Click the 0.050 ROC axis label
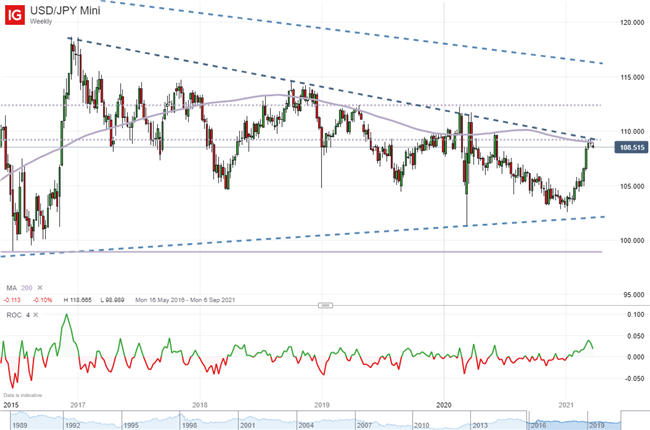This screenshot has width=650, height=430. point(636,336)
